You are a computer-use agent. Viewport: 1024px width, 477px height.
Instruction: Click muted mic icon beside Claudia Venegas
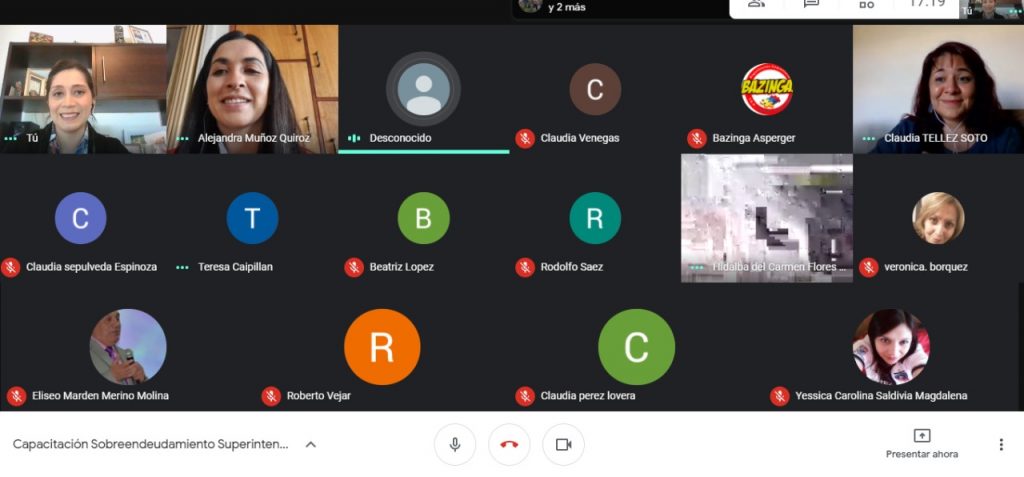tap(525, 138)
